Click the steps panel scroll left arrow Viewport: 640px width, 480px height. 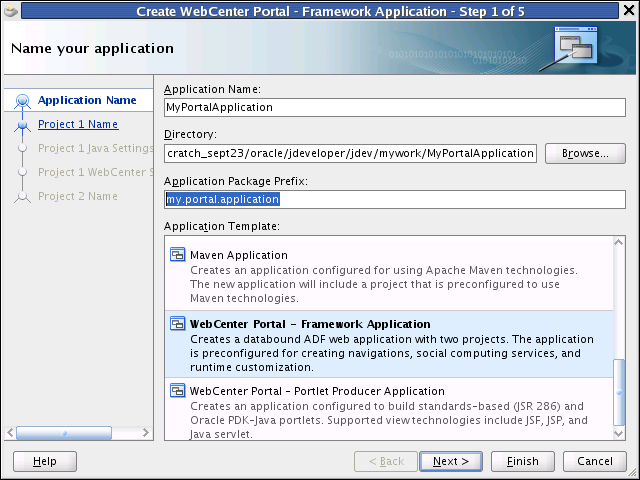pyautogui.click(x=10, y=433)
